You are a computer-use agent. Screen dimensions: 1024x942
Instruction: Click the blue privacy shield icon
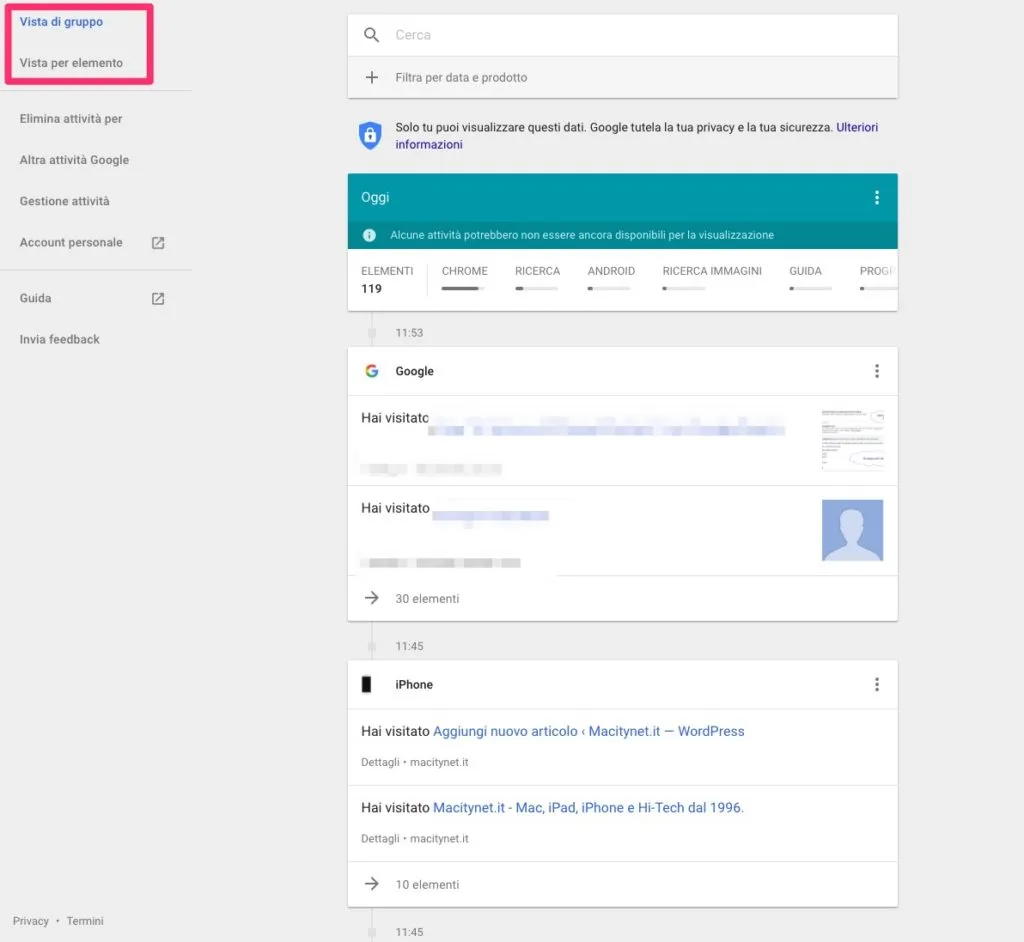pos(370,135)
